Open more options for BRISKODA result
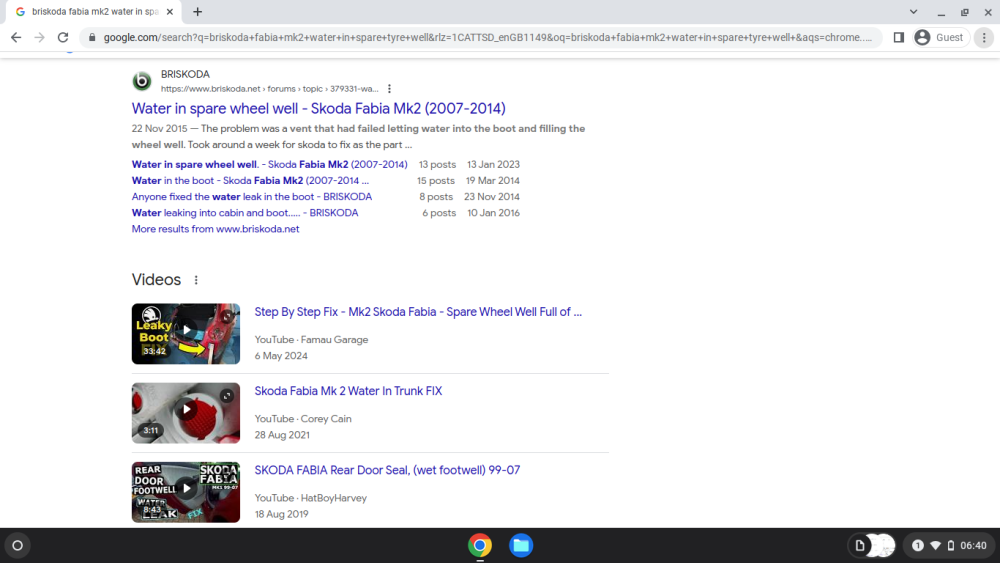The width and height of the screenshot is (1000, 563). (x=389, y=89)
